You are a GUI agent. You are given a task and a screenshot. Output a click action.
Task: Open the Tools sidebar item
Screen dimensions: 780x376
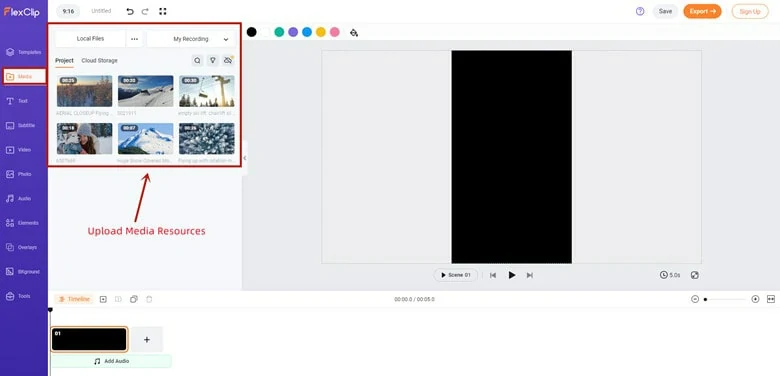point(23,296)
